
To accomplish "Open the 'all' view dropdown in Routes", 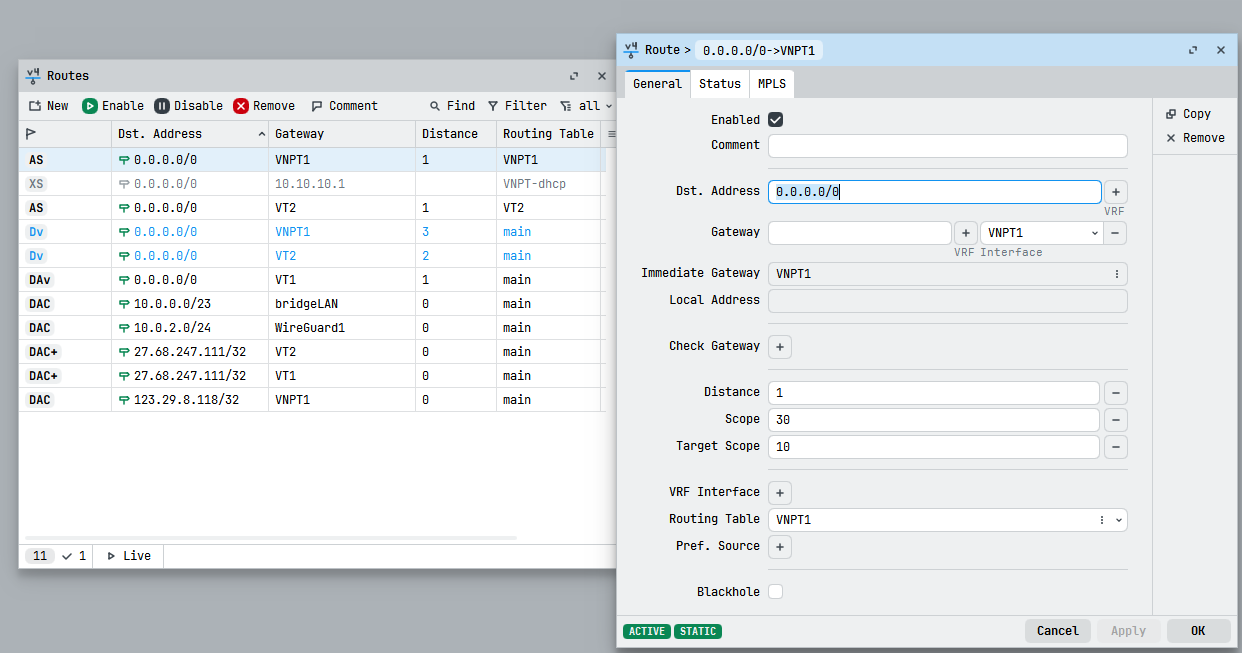I will click(586, 106).
